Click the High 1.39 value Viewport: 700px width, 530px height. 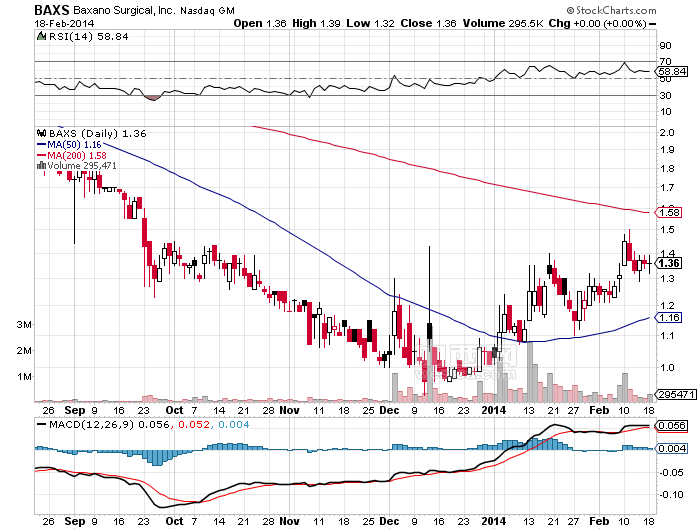click(316, 23)
